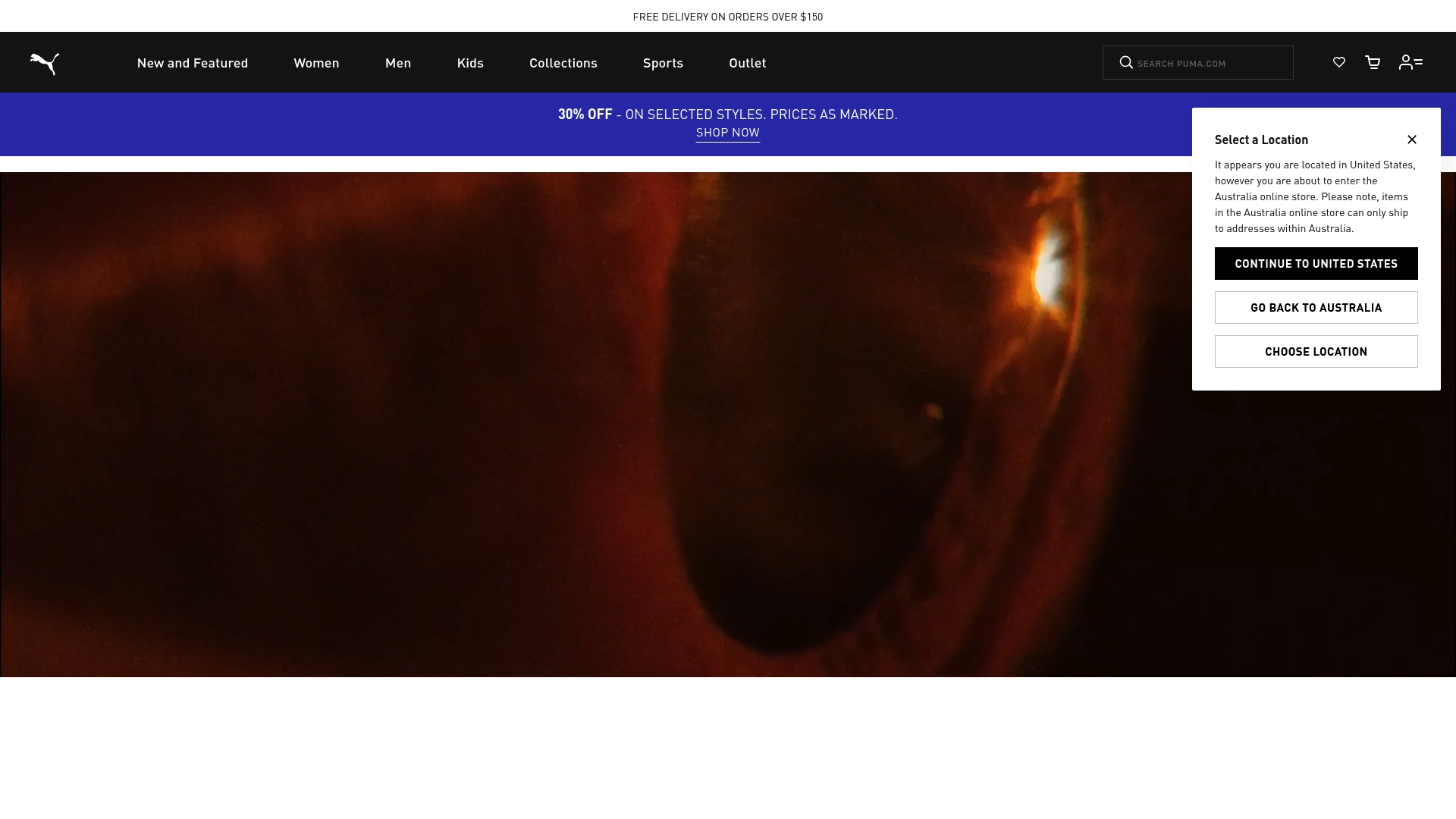The height and width of the screenshot is (819, 1456).
Task: Open the account profile icon
Action: click(1410, 62)
